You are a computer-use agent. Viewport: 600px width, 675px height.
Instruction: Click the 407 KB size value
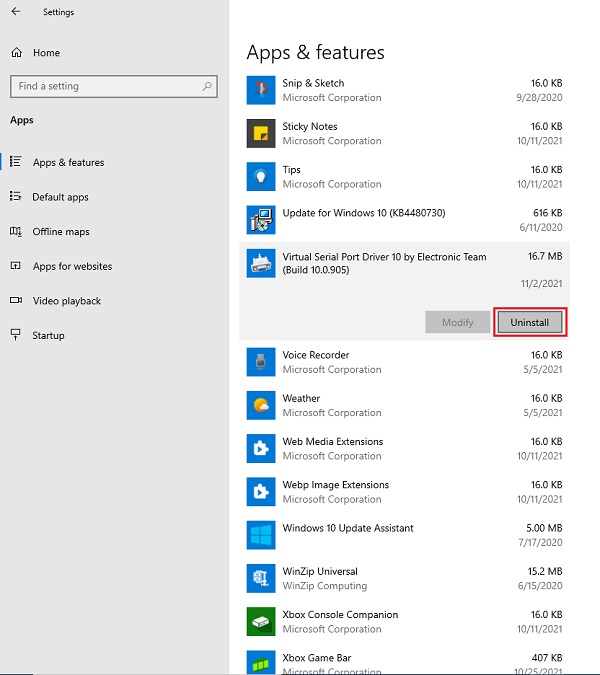(x=547, y=658)
